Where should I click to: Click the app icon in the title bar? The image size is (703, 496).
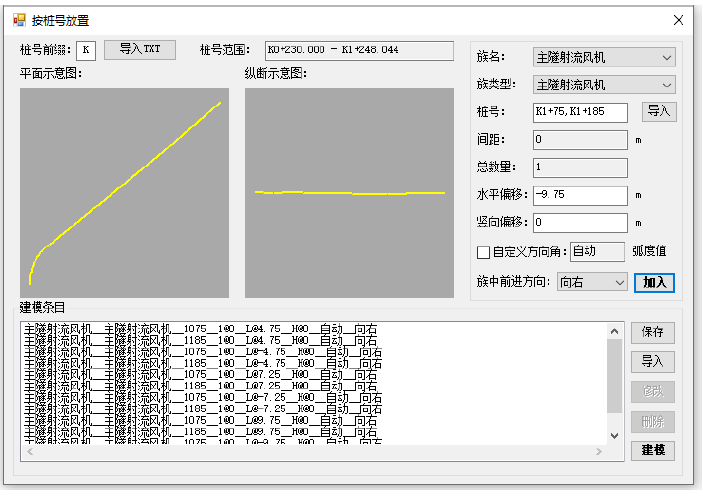tap(19, 20)
